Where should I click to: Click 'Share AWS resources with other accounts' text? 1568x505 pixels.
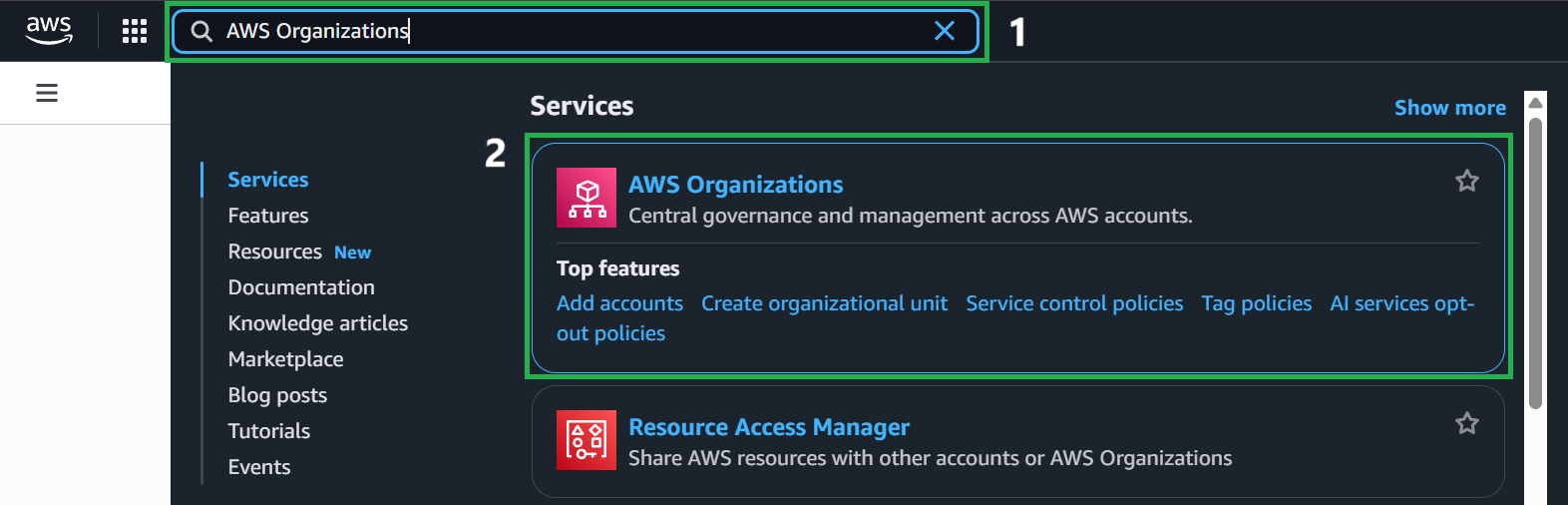[x=931, y=458]
